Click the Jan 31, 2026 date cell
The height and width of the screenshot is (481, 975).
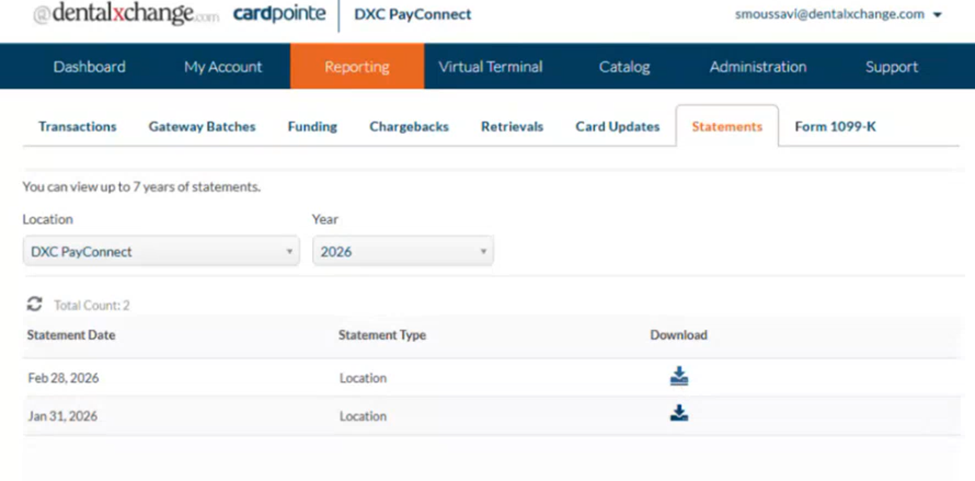click(x=62, y=416)
